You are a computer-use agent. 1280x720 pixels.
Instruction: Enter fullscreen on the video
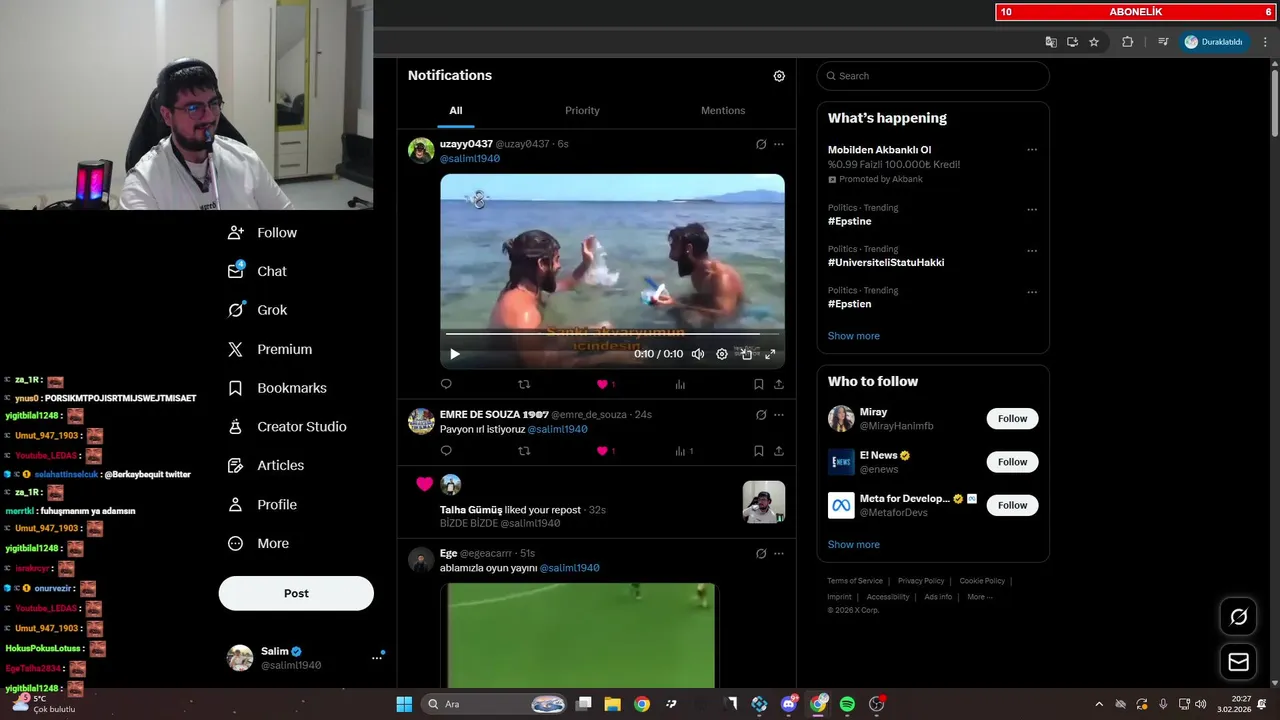click(x=770, y=354)
